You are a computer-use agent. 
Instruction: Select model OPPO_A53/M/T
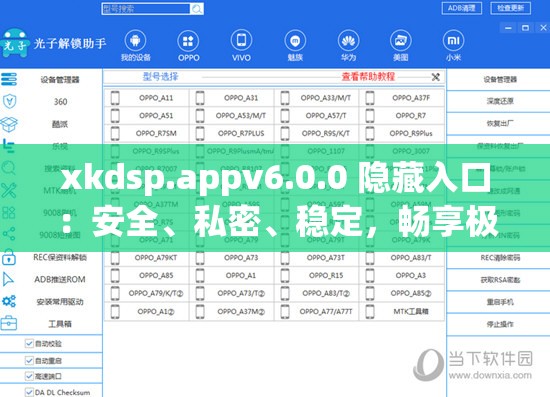(x=241, y=115)
